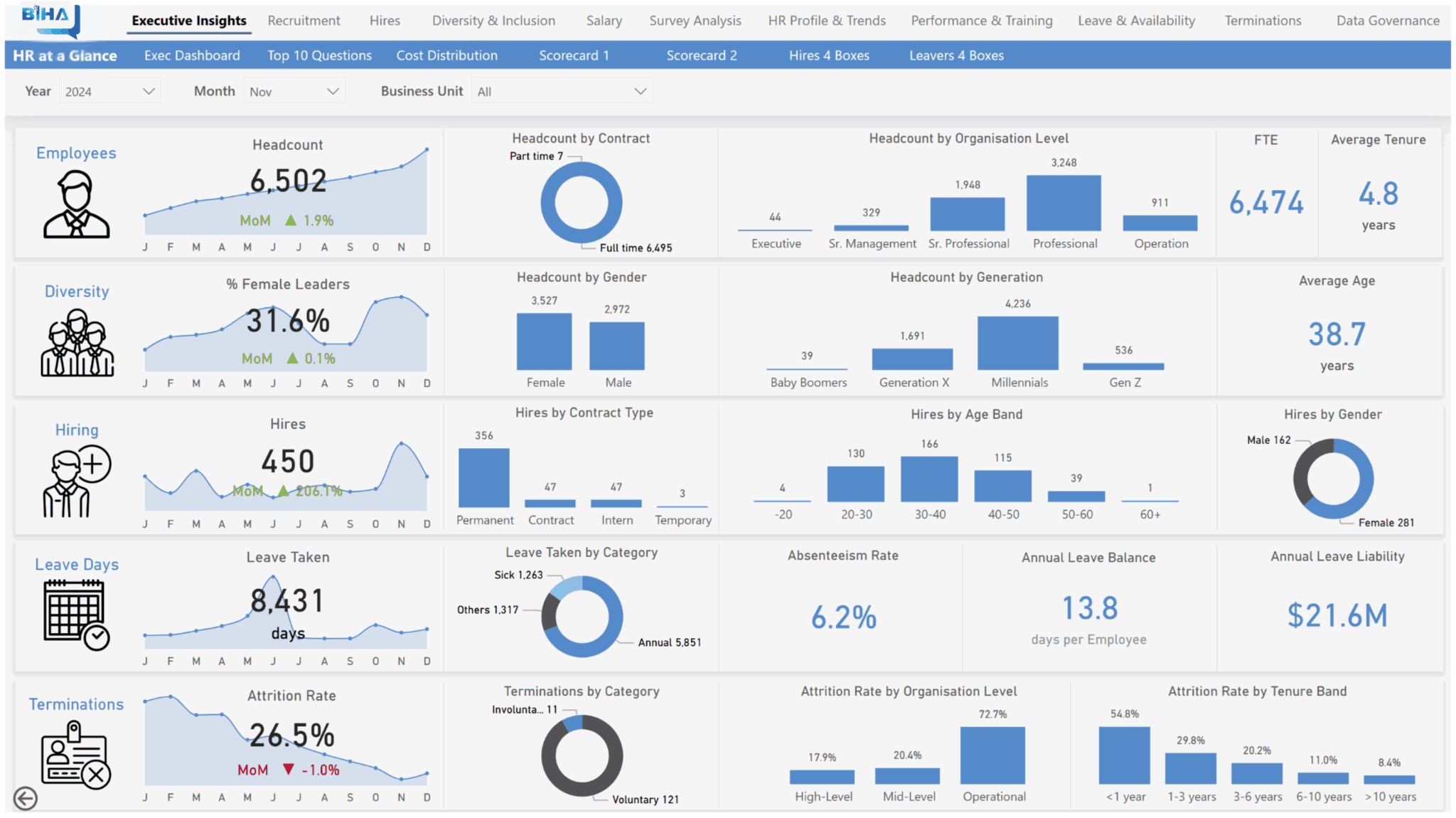
Task: Open the Month Nov dropdown
Action: (294, 92)
